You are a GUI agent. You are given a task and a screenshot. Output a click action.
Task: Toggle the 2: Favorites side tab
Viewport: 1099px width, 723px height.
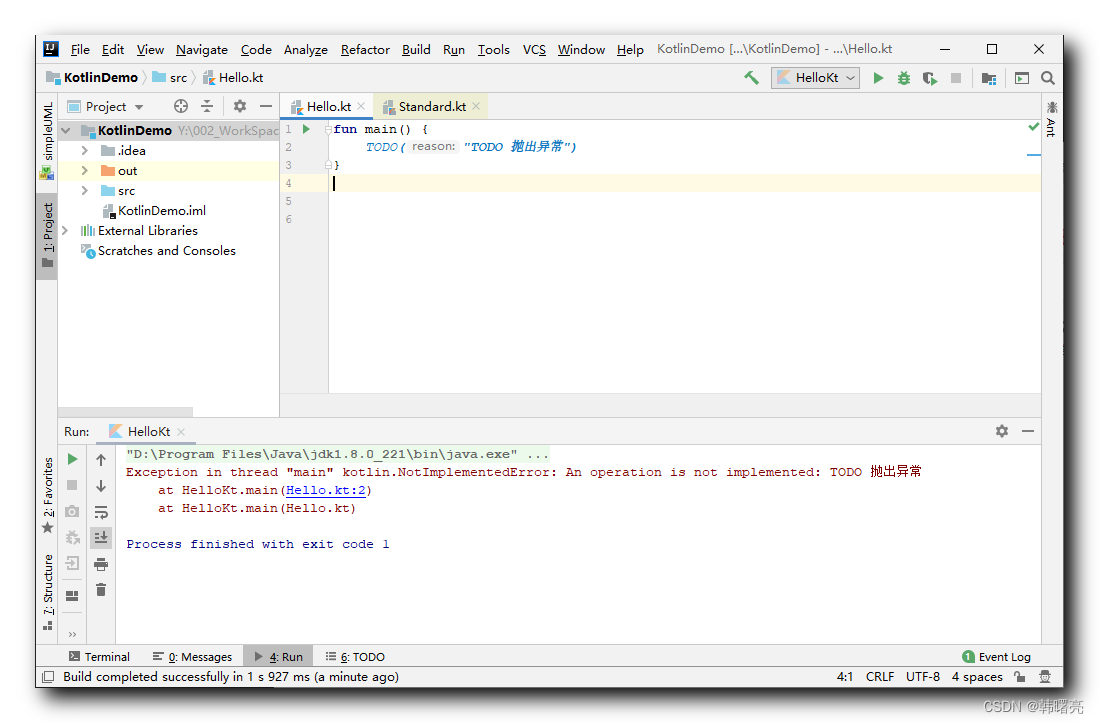coord(47,495)
